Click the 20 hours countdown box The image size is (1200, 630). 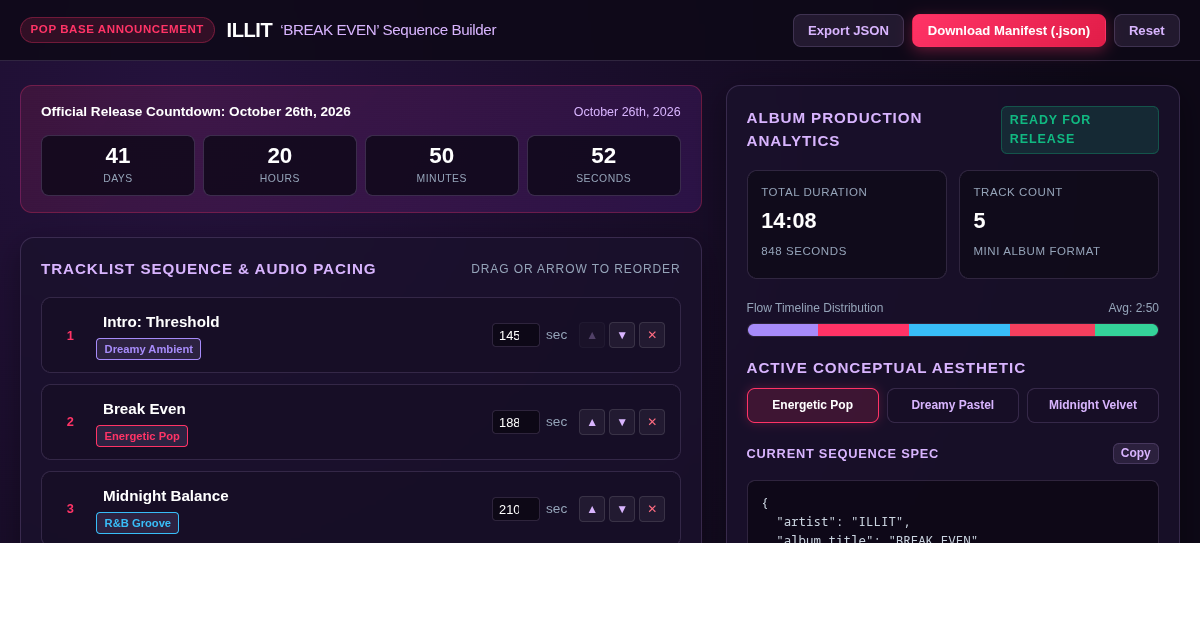coord(280,165)
